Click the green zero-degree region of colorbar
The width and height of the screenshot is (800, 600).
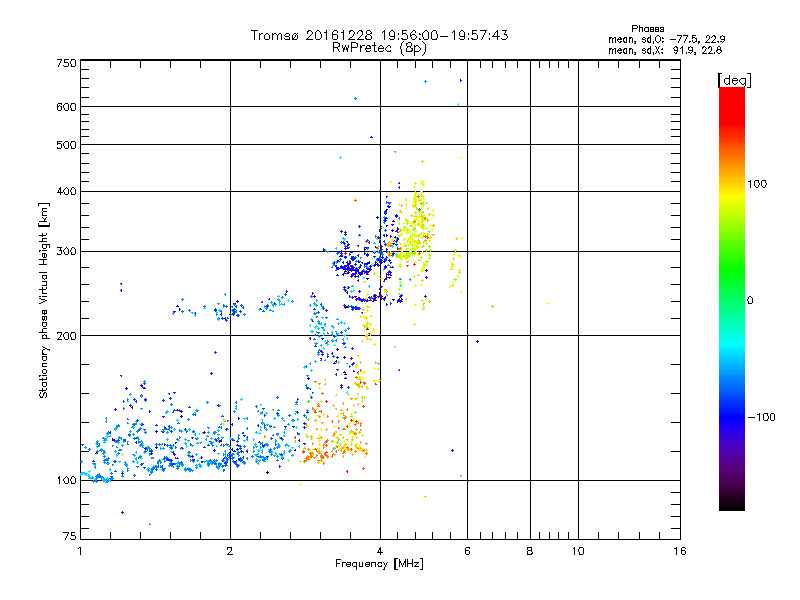(x=732, y=300)
